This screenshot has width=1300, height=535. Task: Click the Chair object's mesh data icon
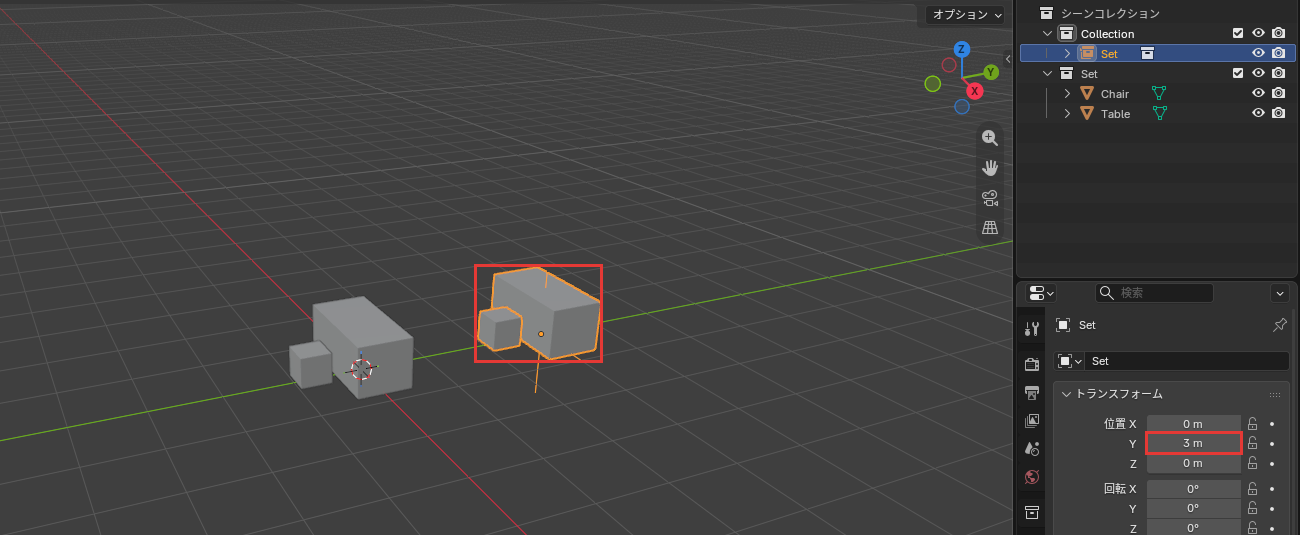(x=1159, y=93)
